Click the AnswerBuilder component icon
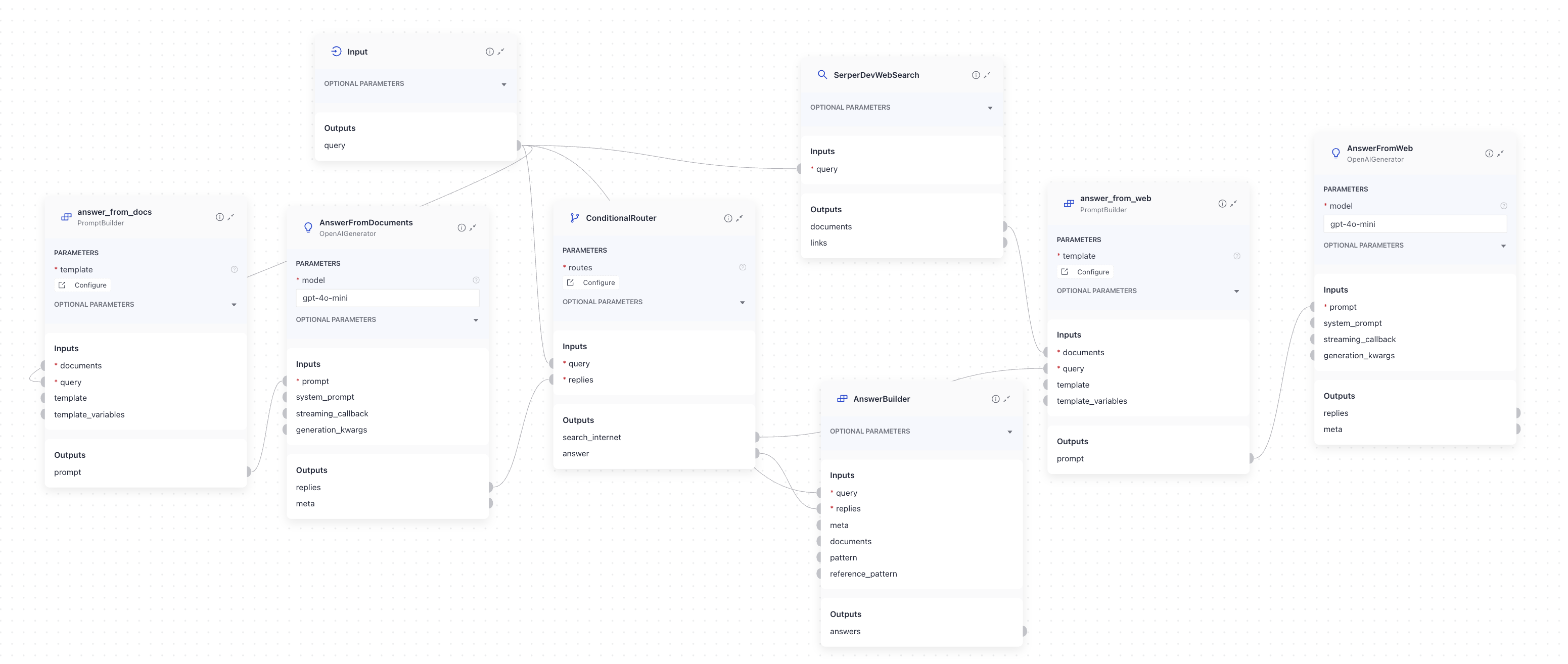 point(842,399)
